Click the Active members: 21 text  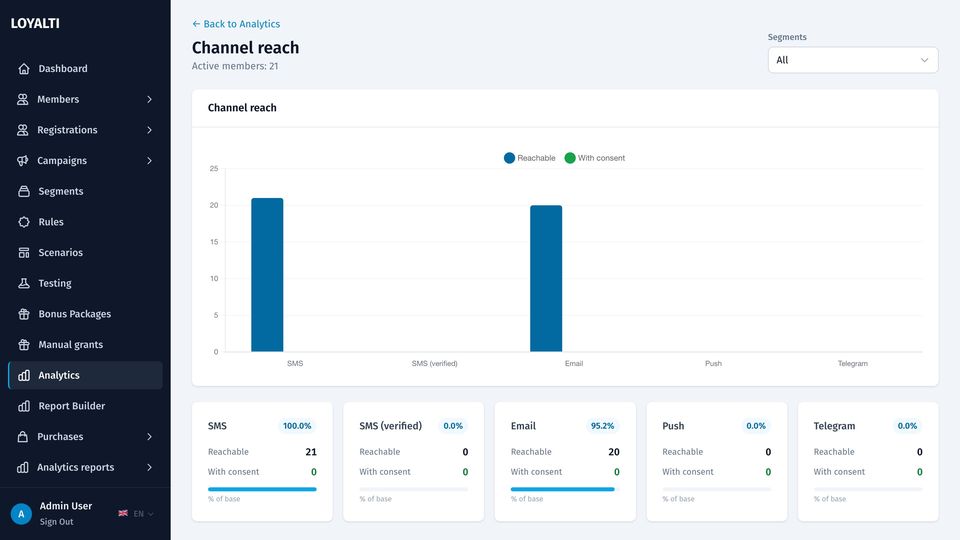coord(234,66)
